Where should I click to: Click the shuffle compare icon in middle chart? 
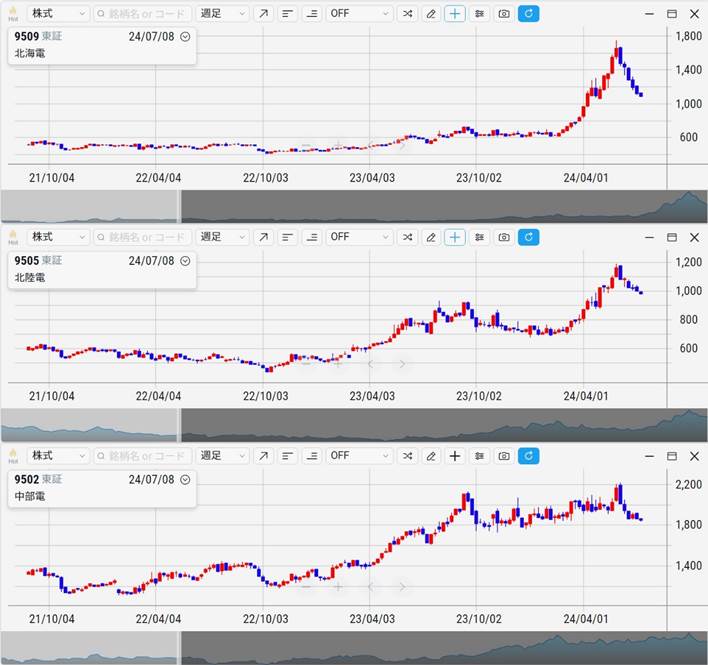[x=407, y=237]
